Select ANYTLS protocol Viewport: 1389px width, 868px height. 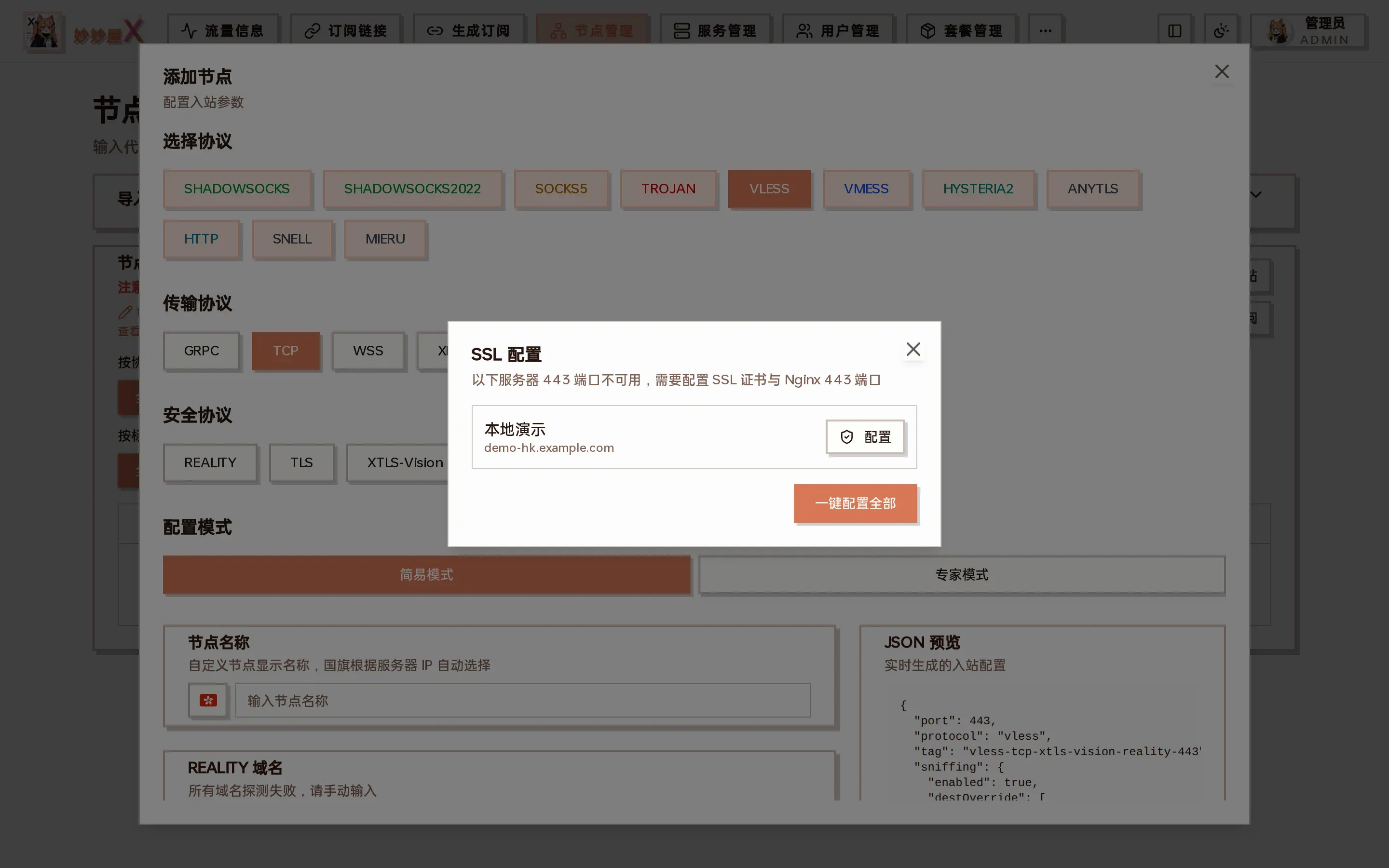click(x=1093, y=189)
